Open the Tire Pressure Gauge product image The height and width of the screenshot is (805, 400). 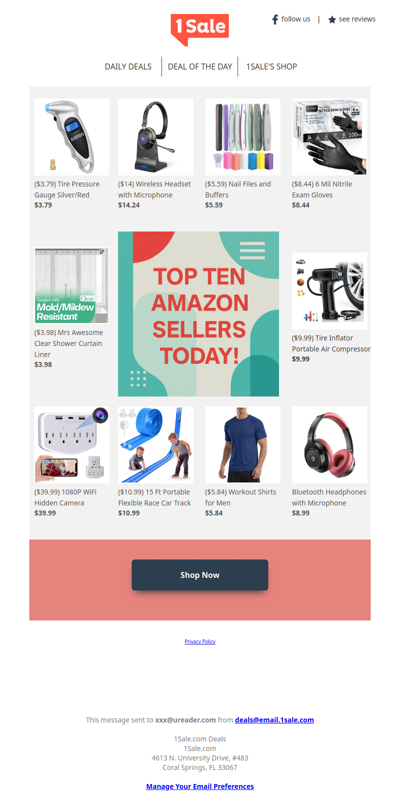click(x=71, y=137)
